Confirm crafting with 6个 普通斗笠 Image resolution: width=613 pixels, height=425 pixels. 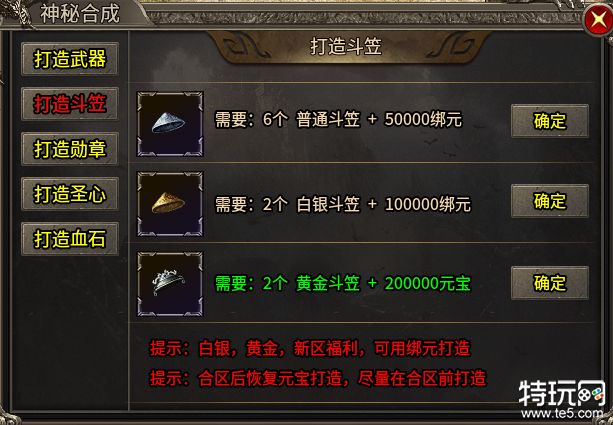tap(550, 121)
